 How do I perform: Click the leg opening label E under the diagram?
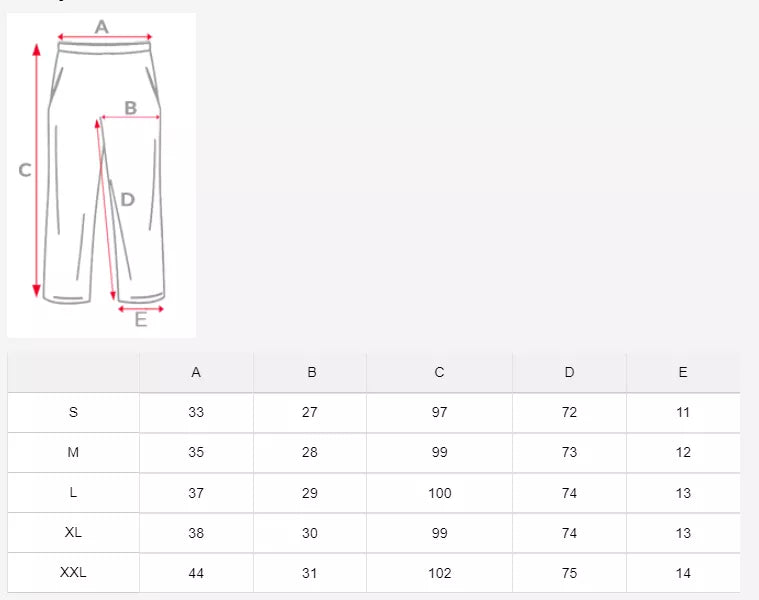point(141,319)
